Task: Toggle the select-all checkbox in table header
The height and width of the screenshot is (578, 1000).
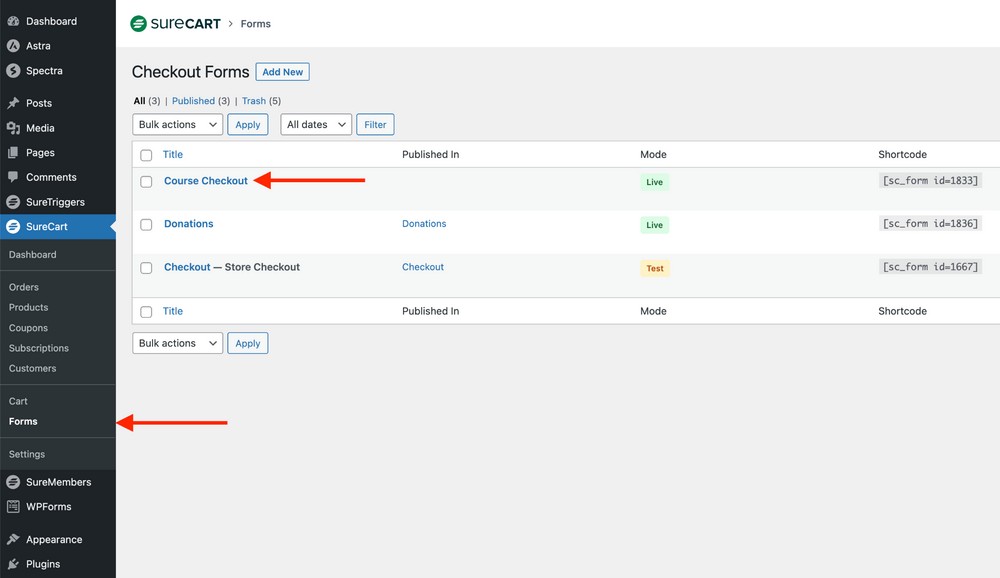Action: 146,155
